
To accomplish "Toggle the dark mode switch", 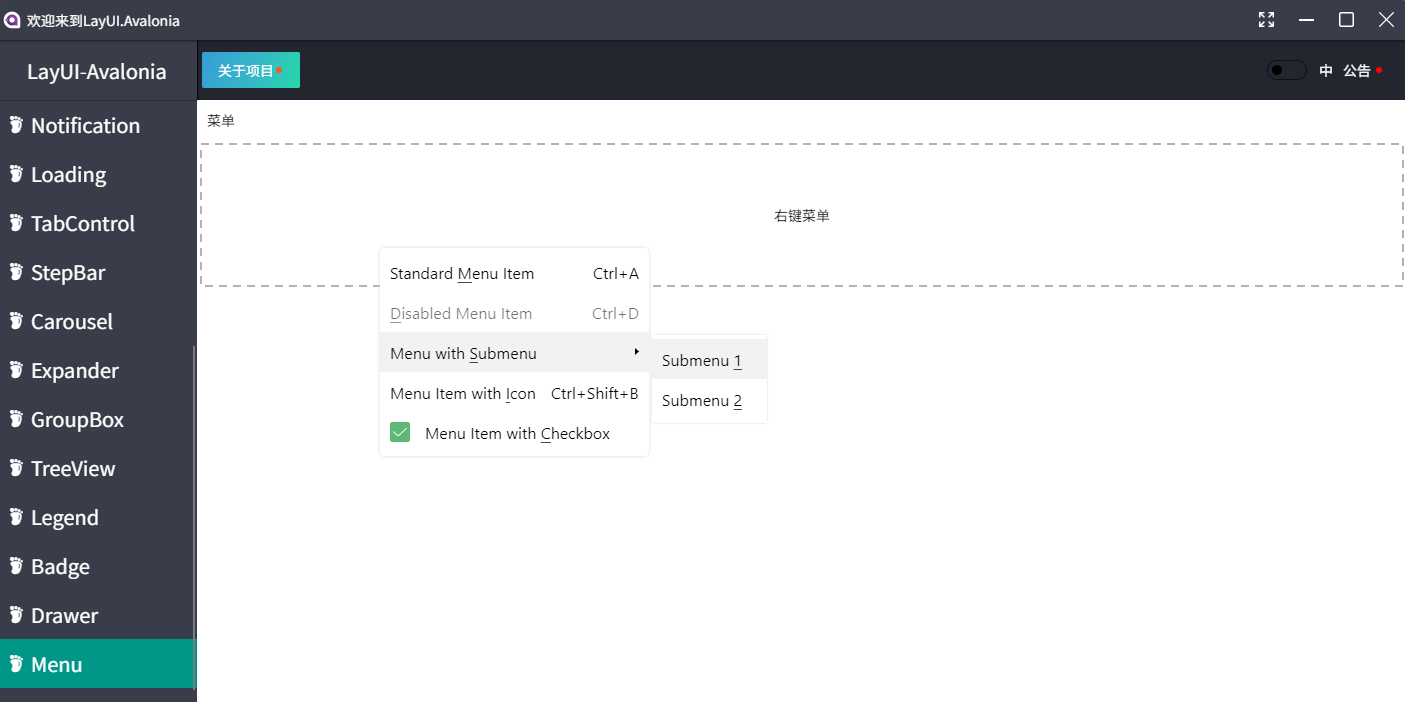I will [x=1286, y=70].
